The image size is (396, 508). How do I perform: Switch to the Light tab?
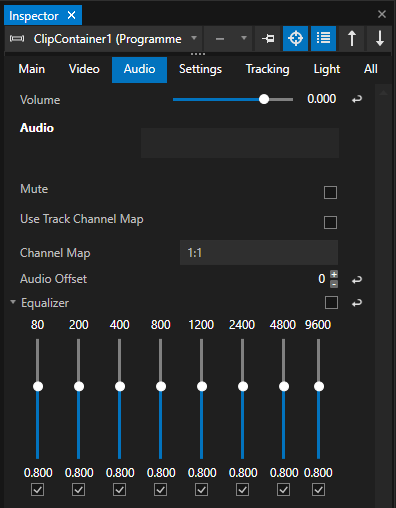tap(327, 69)
